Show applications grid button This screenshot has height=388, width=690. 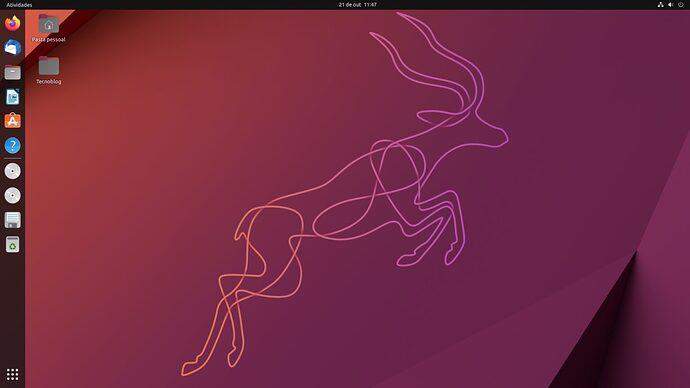point(12,374)
